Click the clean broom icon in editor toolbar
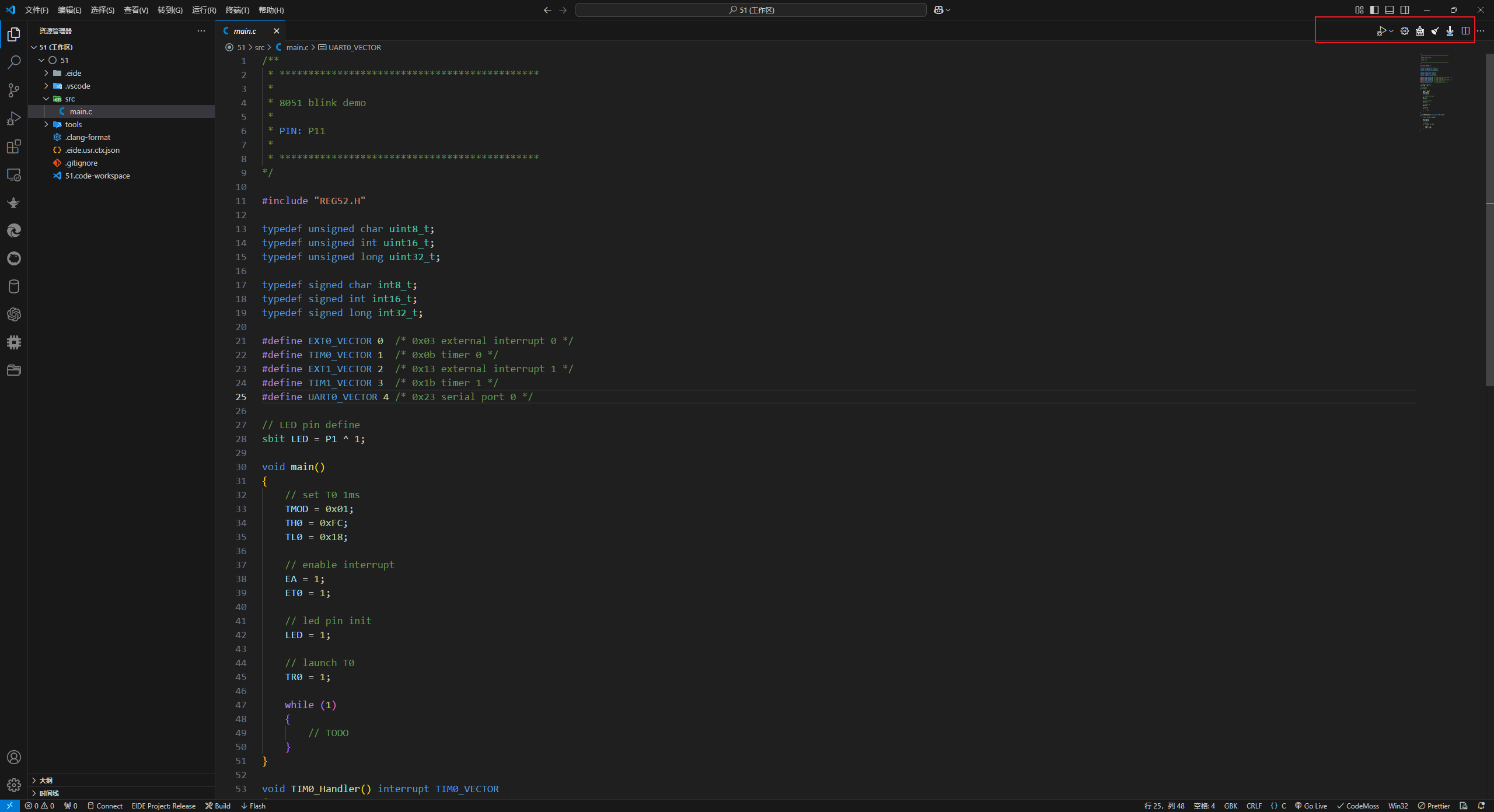 [x=1435, y=31]
